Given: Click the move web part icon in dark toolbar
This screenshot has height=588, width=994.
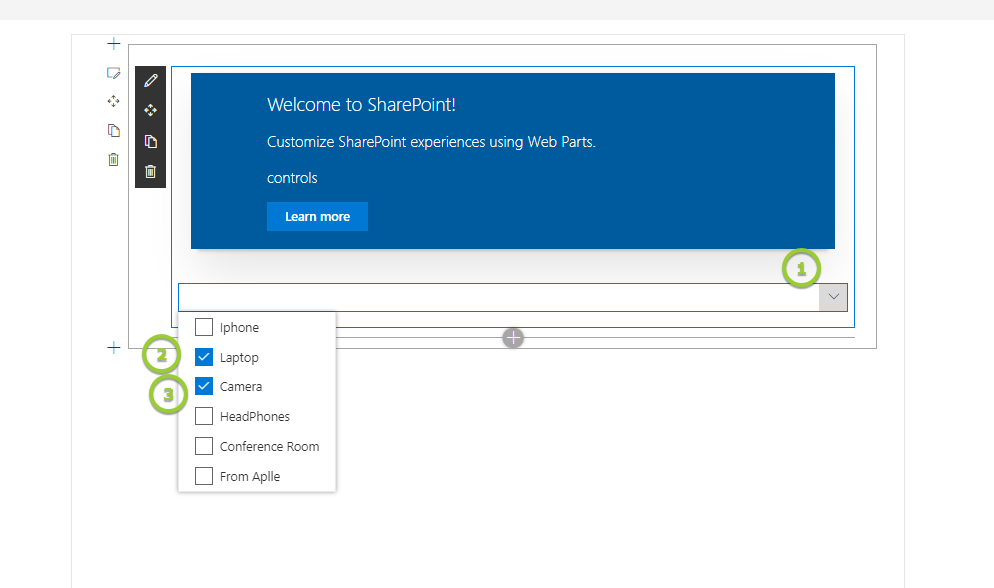Looking at the screenshot, I should tap(151, 110).
